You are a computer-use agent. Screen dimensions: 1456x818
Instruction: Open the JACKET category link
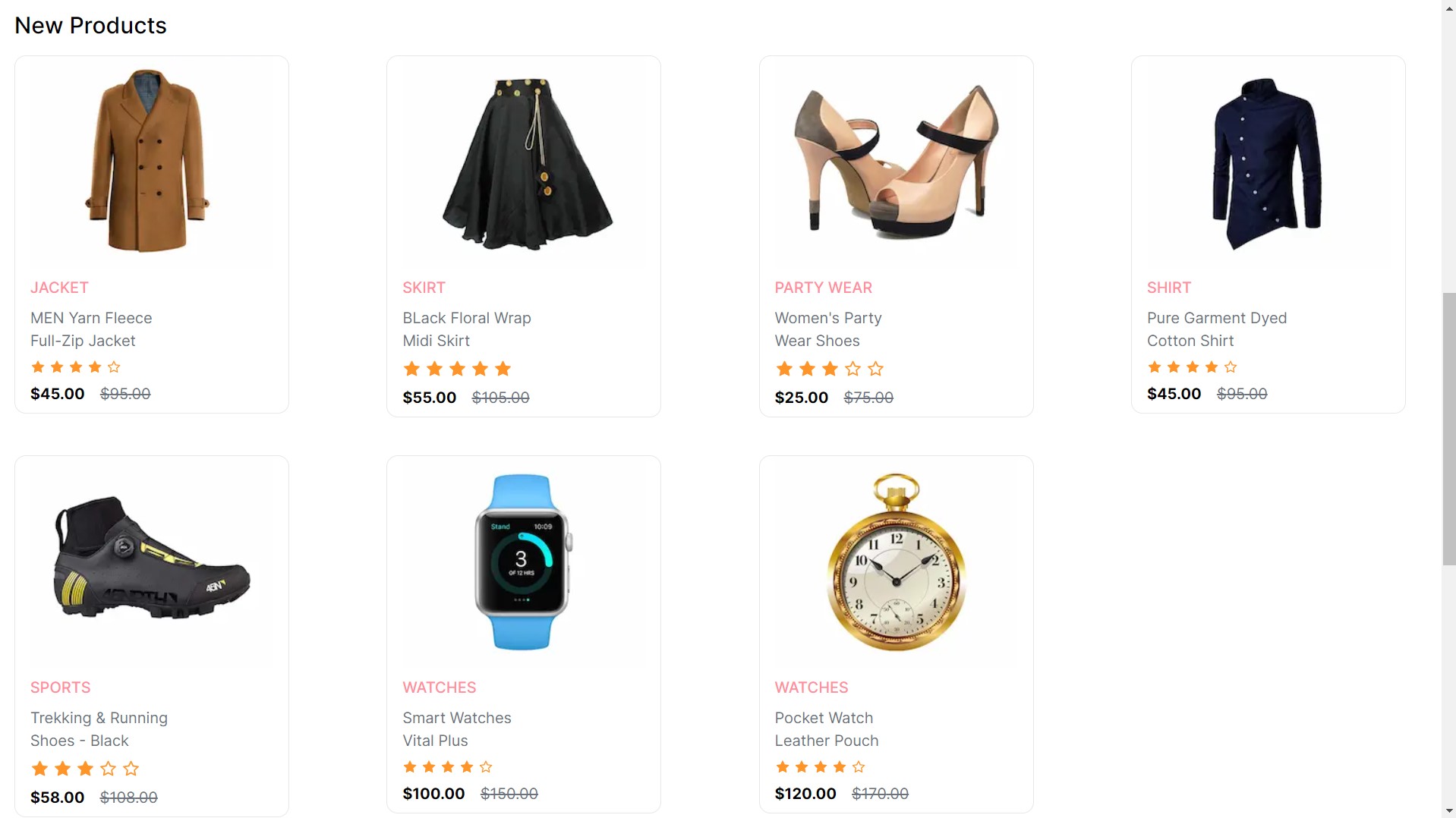pyautogui.click(x=59, y=288)
